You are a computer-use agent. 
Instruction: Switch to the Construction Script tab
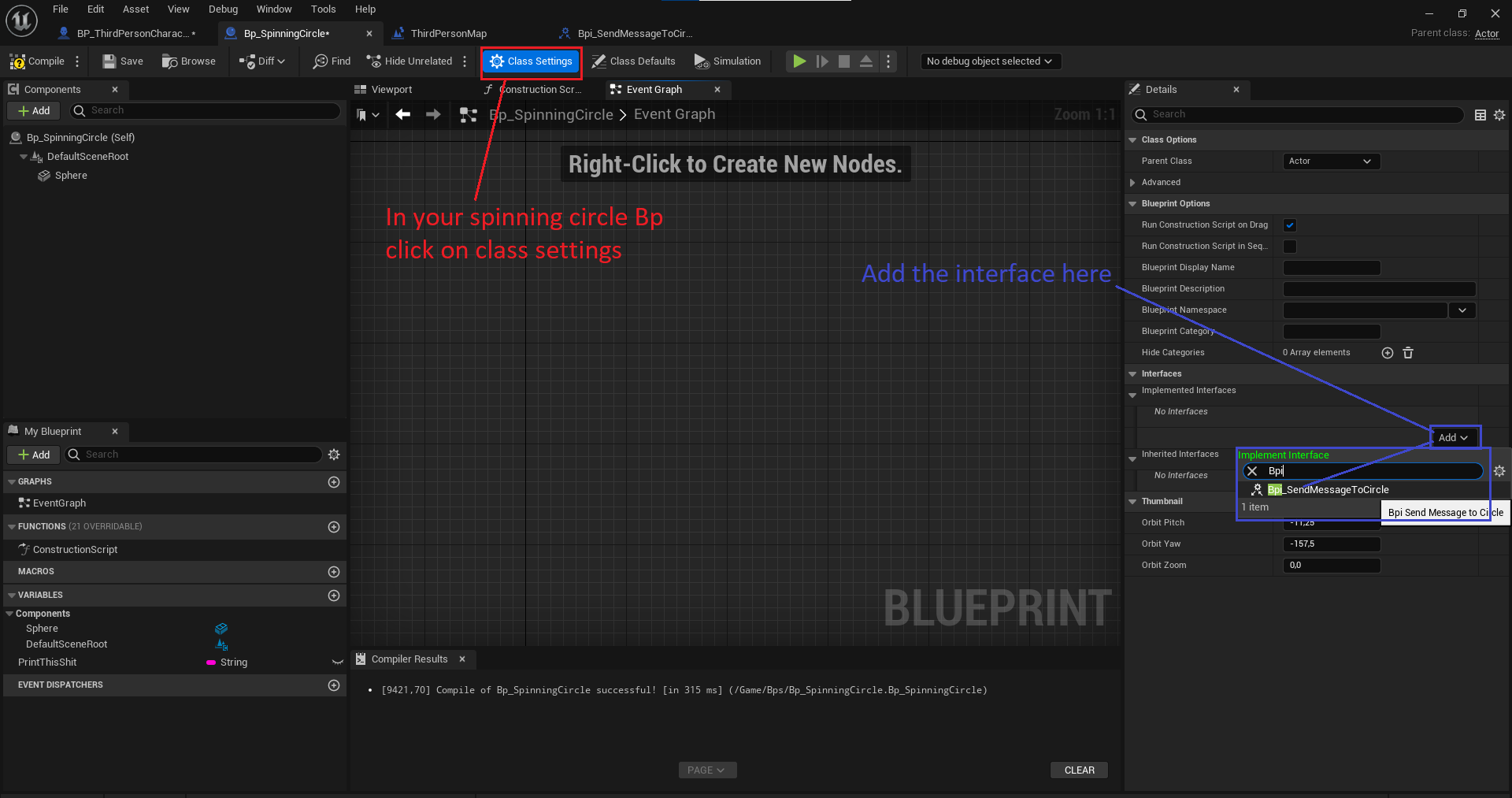tap(539, 90)
